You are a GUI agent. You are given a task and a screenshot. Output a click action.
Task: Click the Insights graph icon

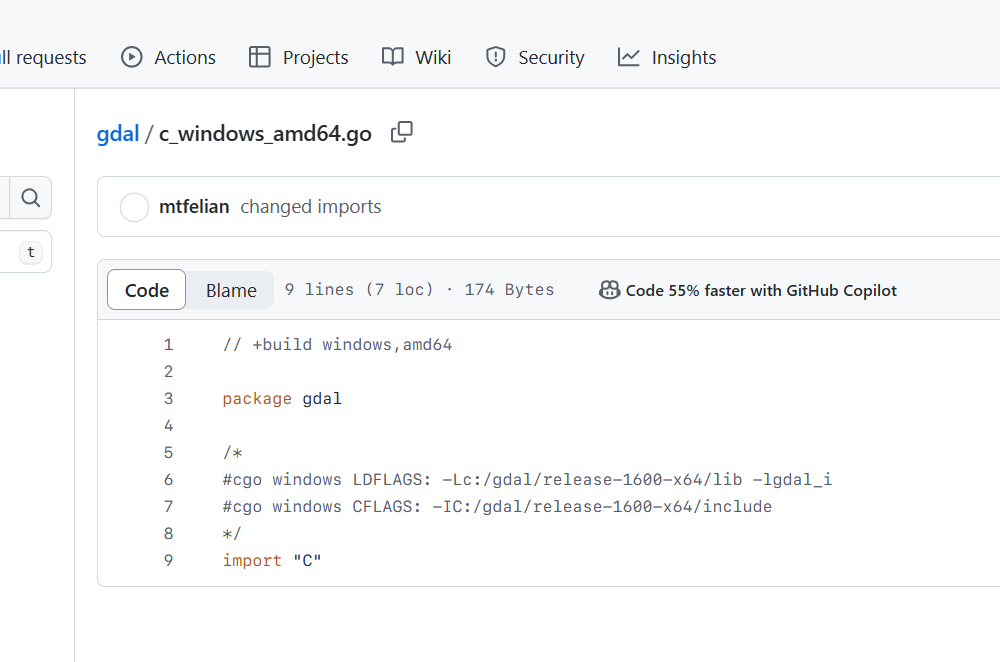[629, 57]
